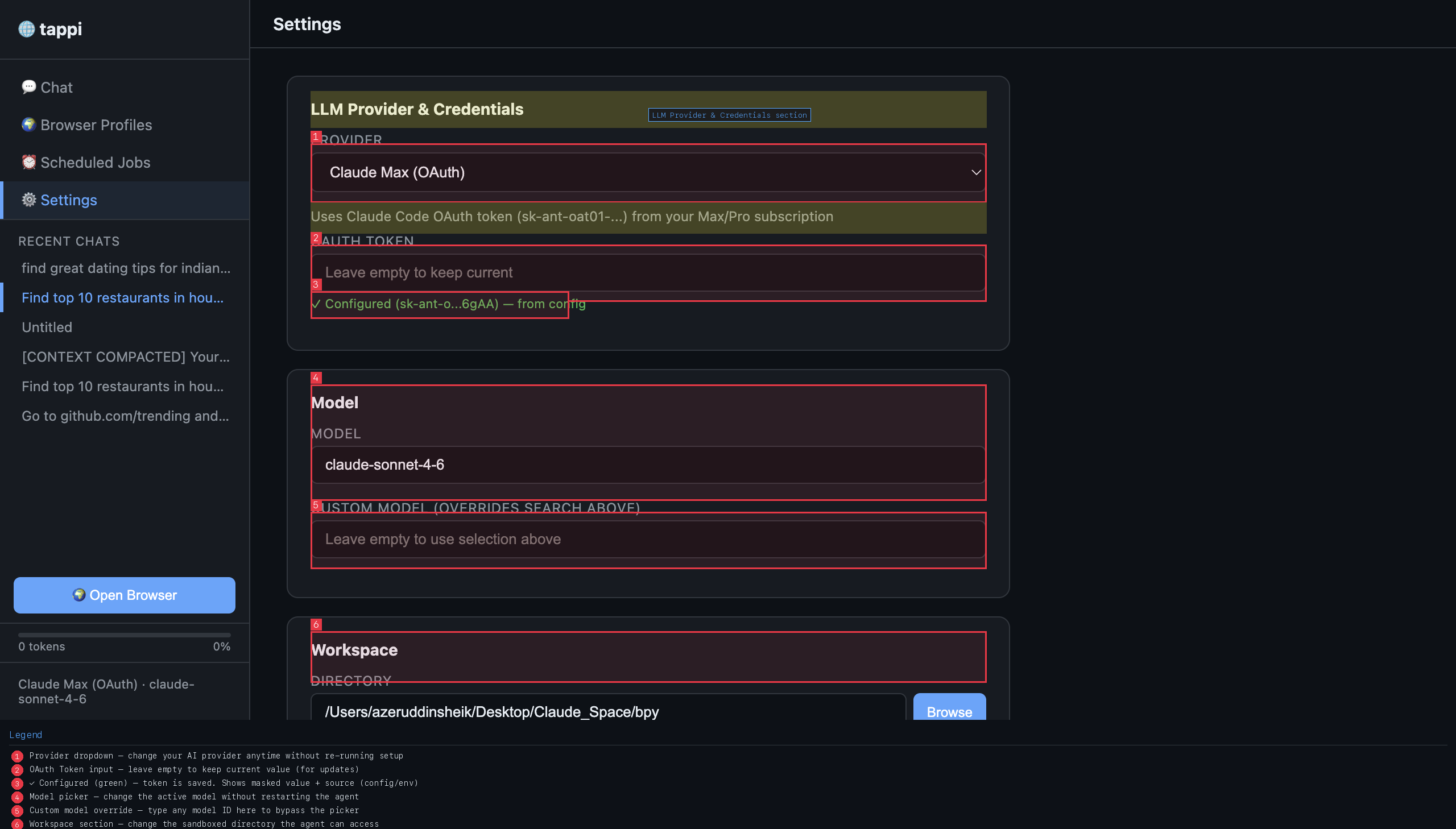Focus the OAuth Token input field
1456x829 pixels.
pyautogui.click(x=647, y=273)
